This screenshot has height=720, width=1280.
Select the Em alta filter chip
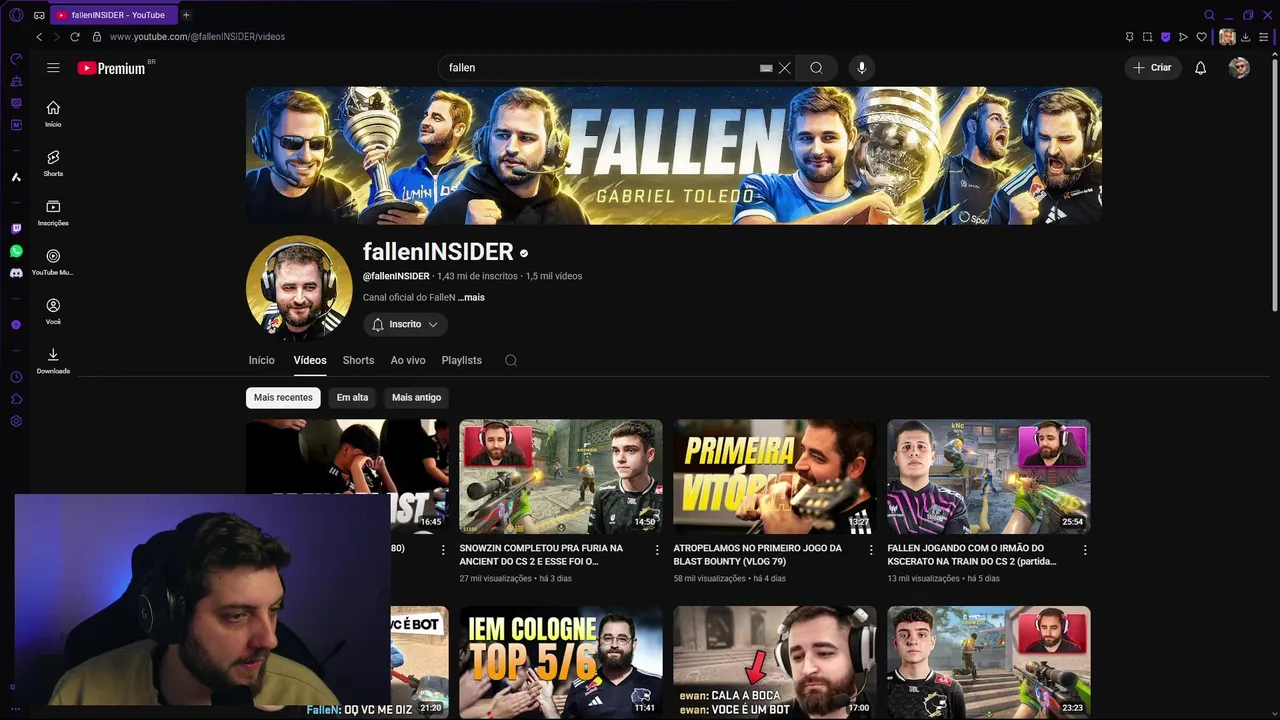coord(352,398)
